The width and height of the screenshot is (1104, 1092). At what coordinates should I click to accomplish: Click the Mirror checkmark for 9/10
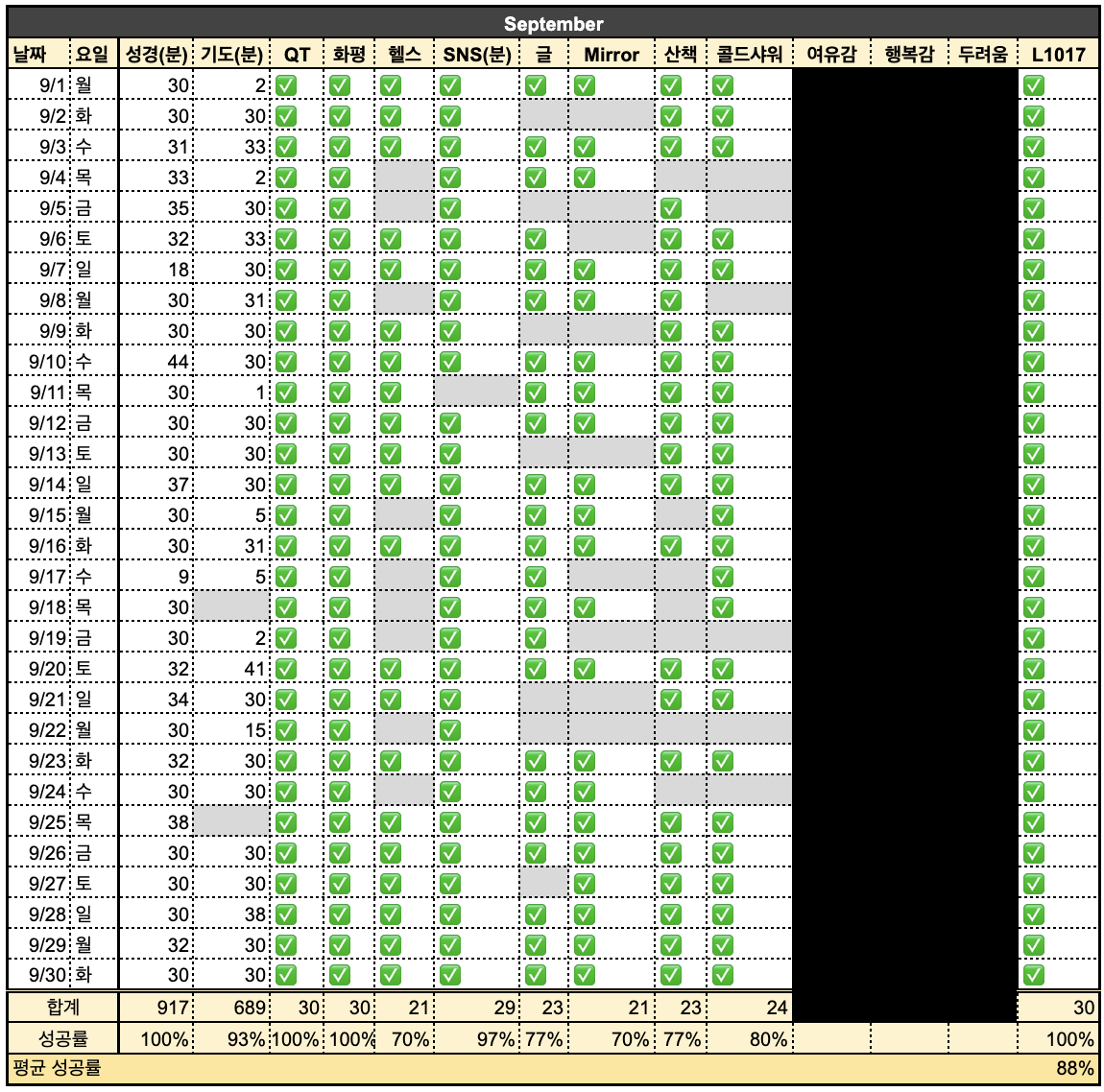(x=586, y=363)
